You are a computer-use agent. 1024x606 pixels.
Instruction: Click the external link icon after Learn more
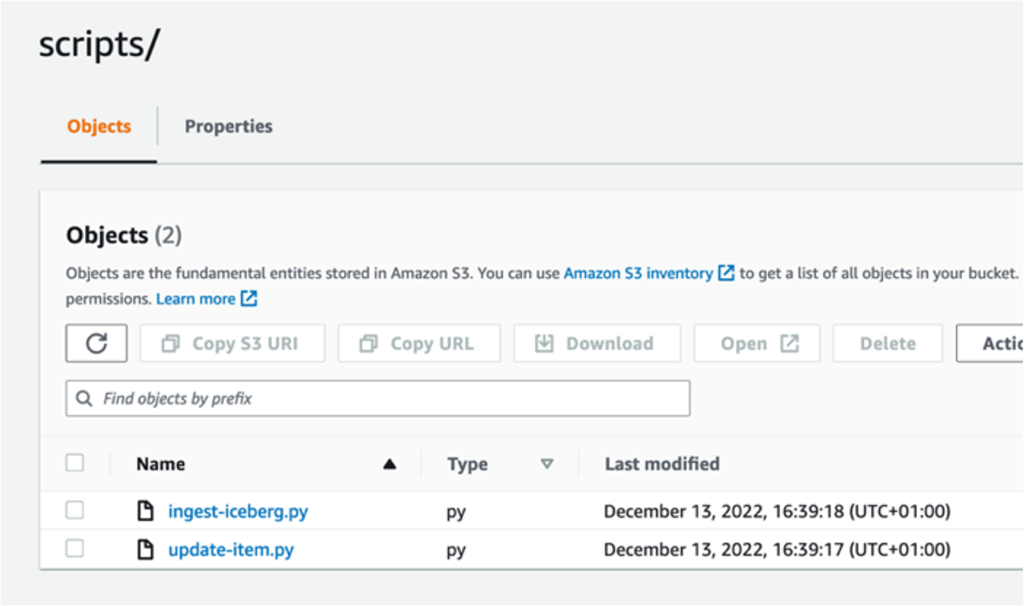[x=249, y=299]
